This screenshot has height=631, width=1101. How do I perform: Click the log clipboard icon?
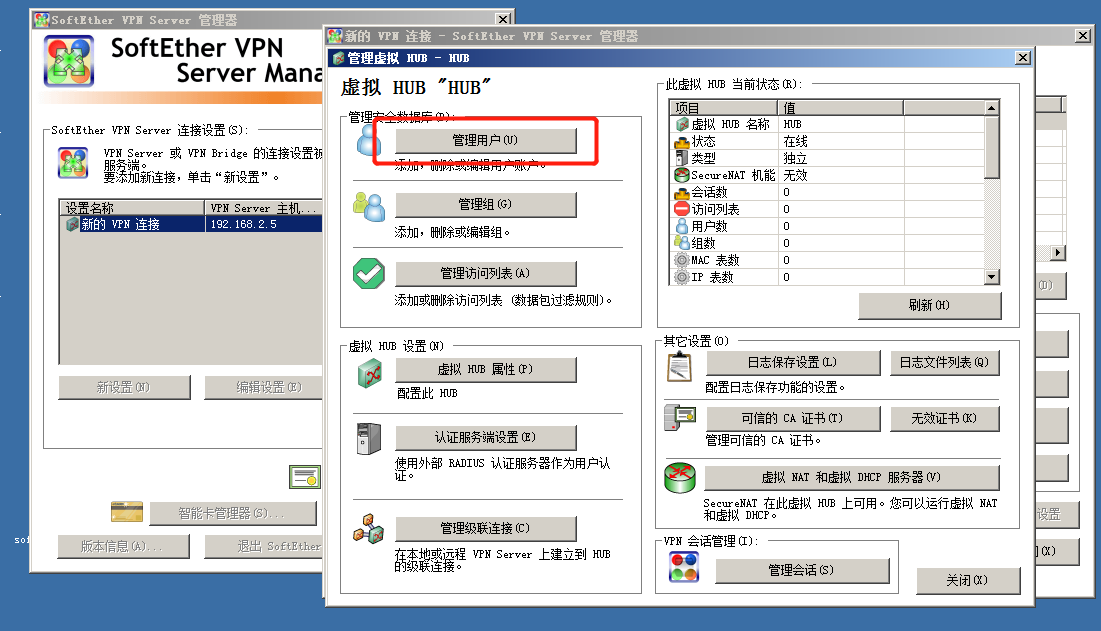pyautogui.click(x=680, y=365)
